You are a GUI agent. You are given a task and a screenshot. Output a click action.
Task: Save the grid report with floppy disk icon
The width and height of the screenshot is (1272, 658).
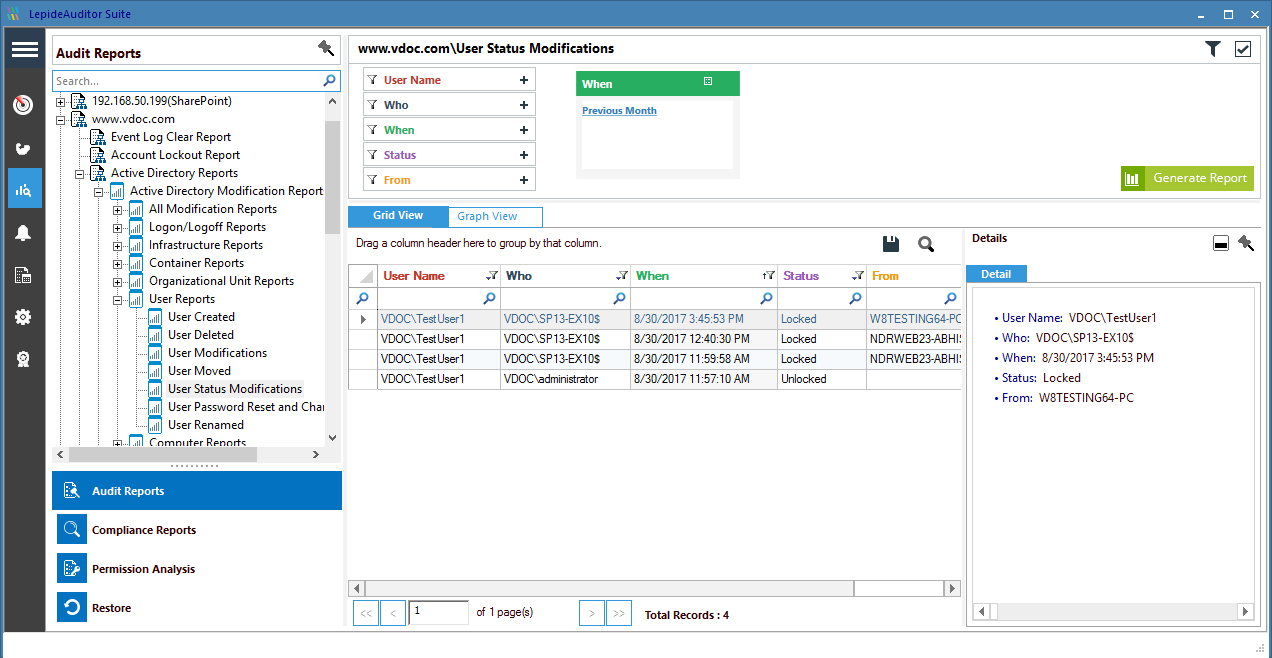point(891,244)
